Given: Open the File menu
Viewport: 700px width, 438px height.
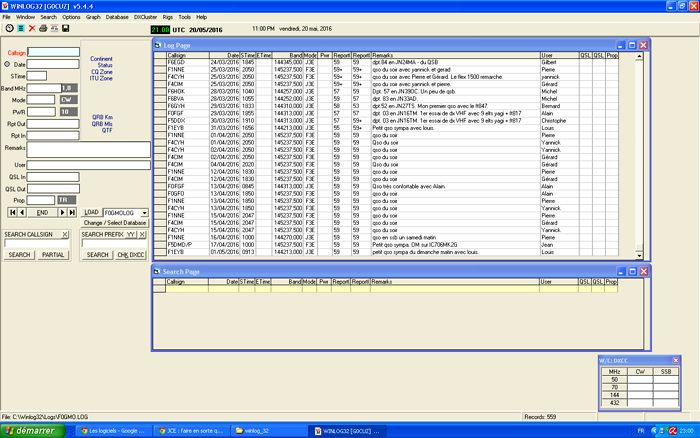Looking at the screenshot, I should click(x=6, y=17).
